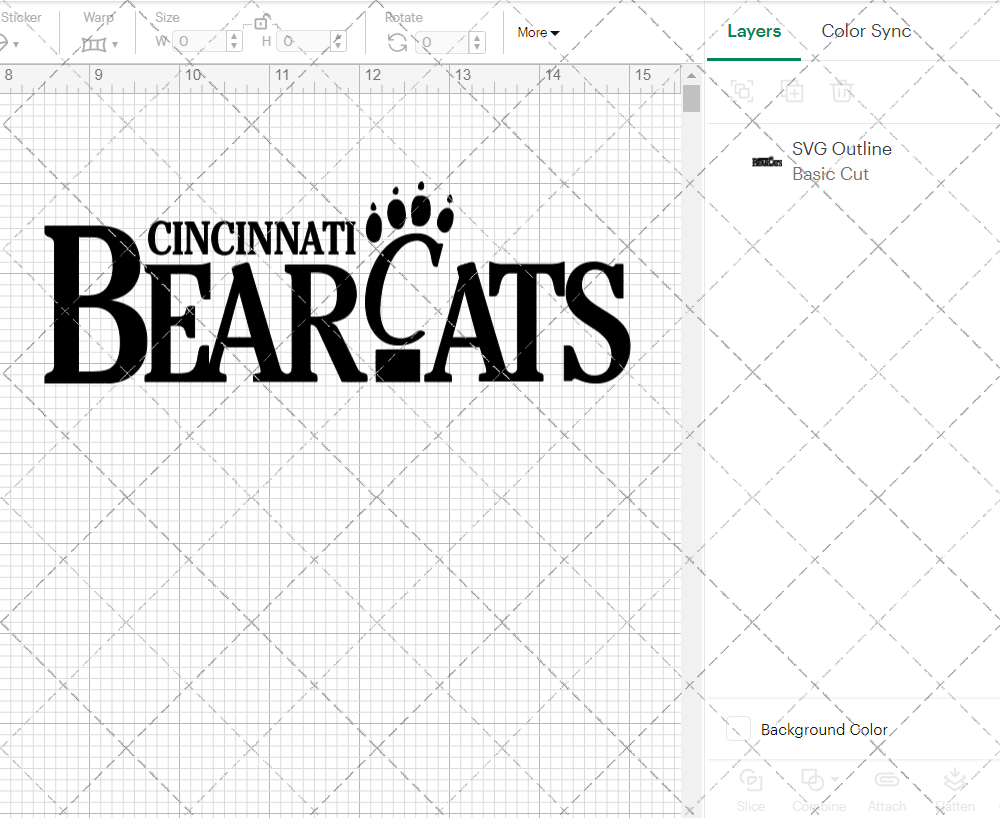Screen dimensions: 1000x818
Task: Open the More dropdown
Action: coord(537,32)
